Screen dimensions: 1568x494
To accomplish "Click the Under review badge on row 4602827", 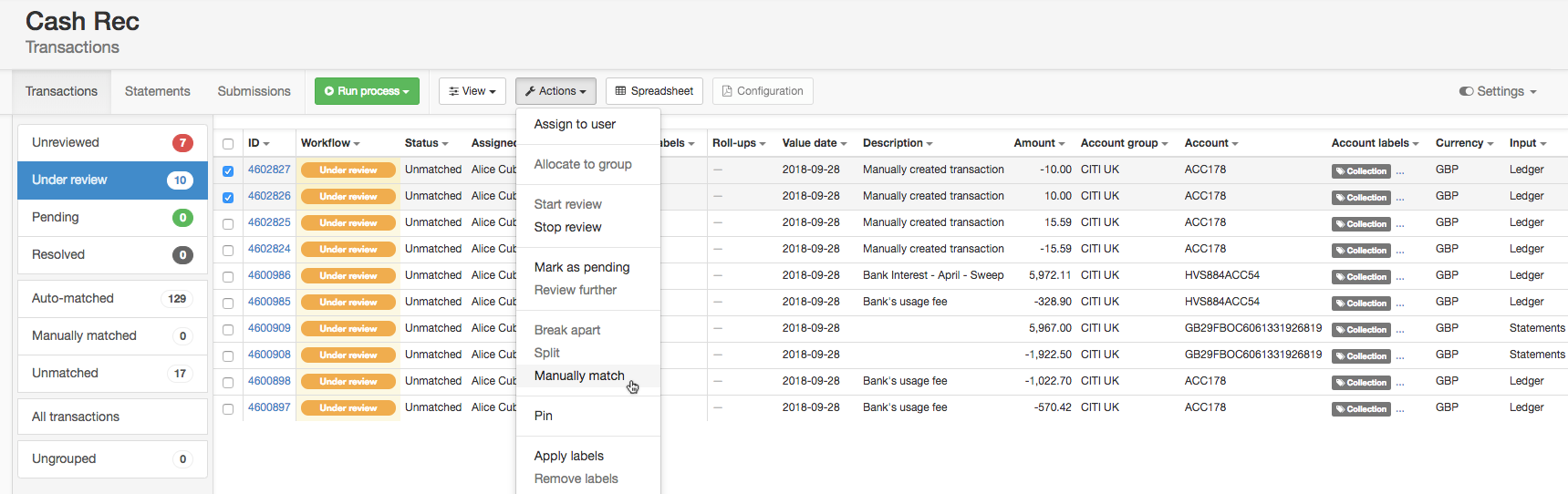I will (x=348, y=170).
